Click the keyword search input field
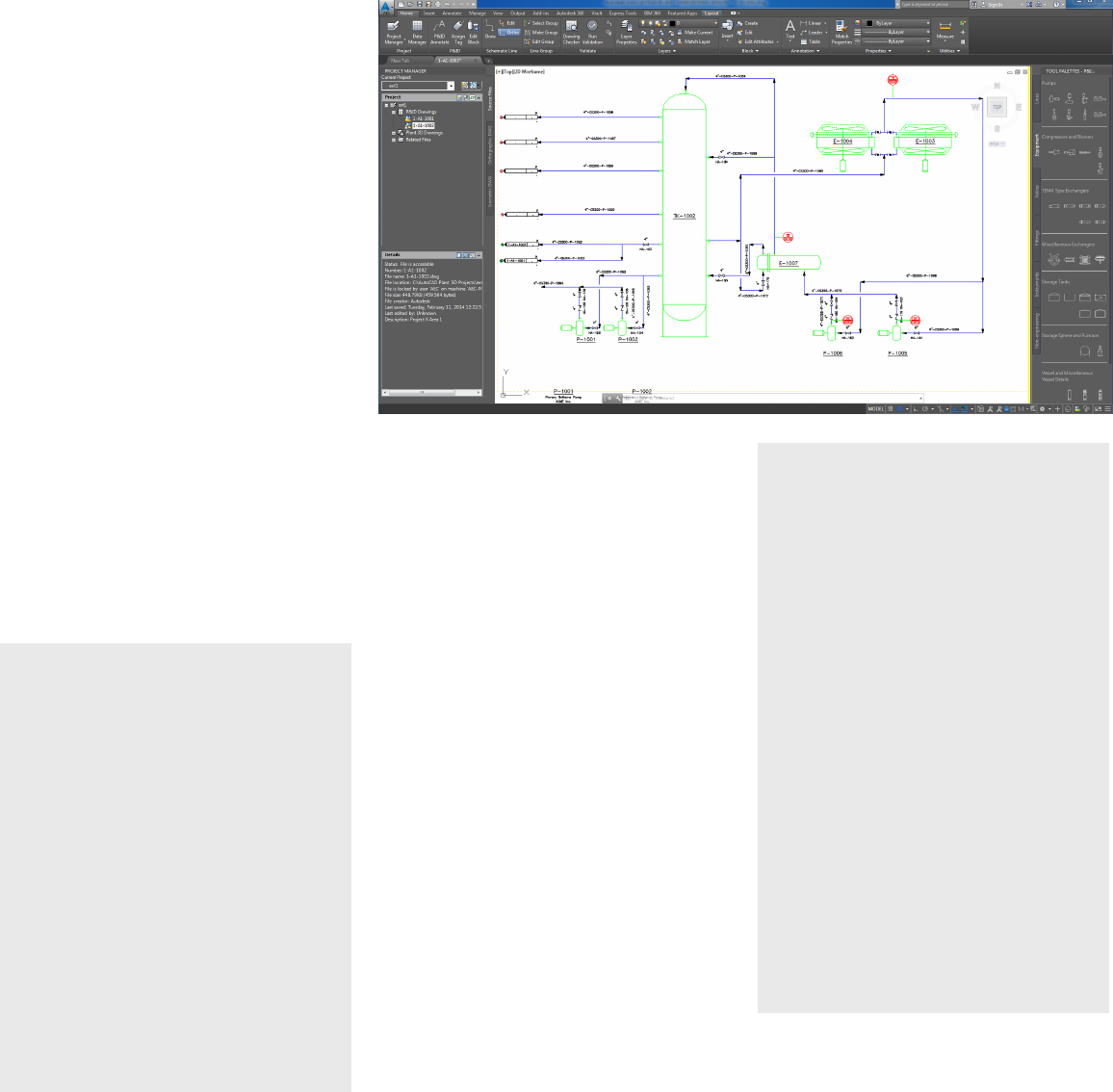 click(934, 4)
